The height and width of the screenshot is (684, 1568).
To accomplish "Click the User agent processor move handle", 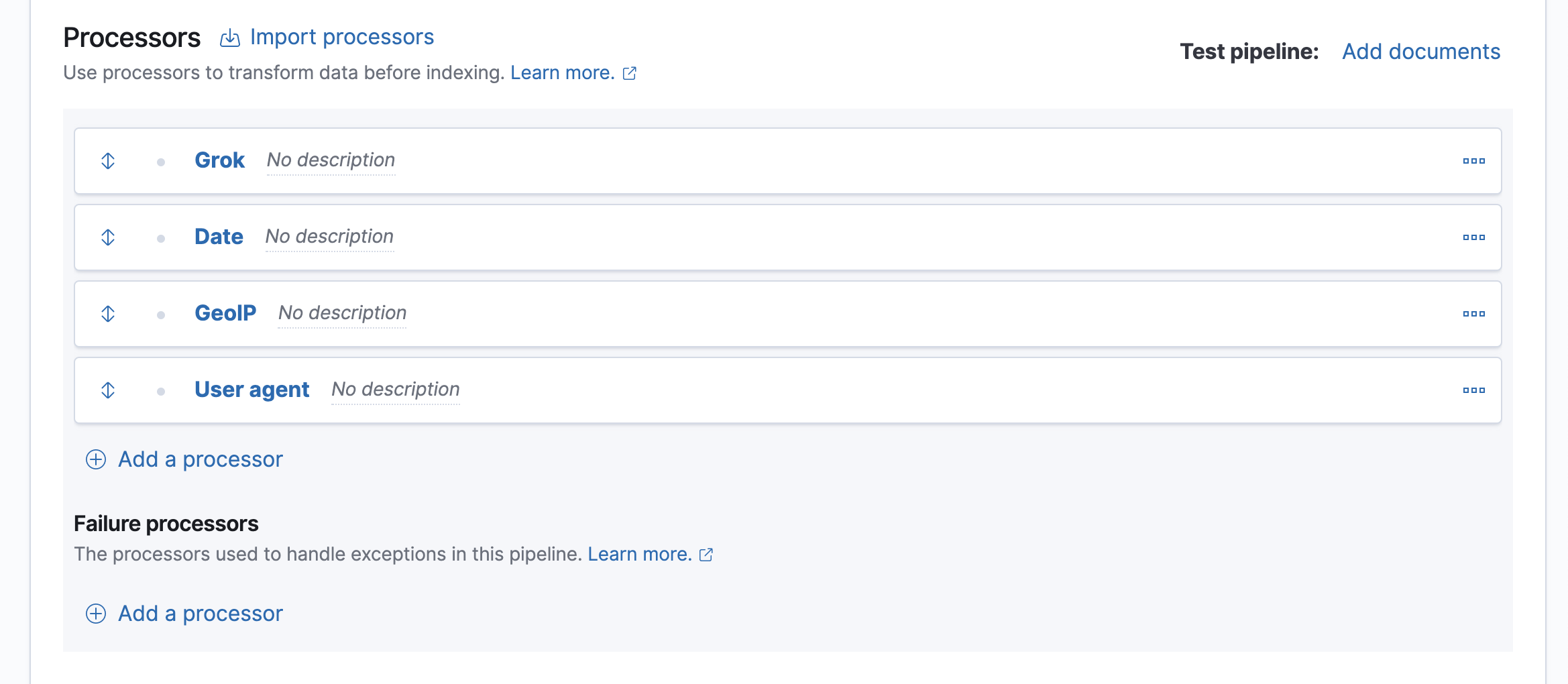I will click(x=108, y=390).
